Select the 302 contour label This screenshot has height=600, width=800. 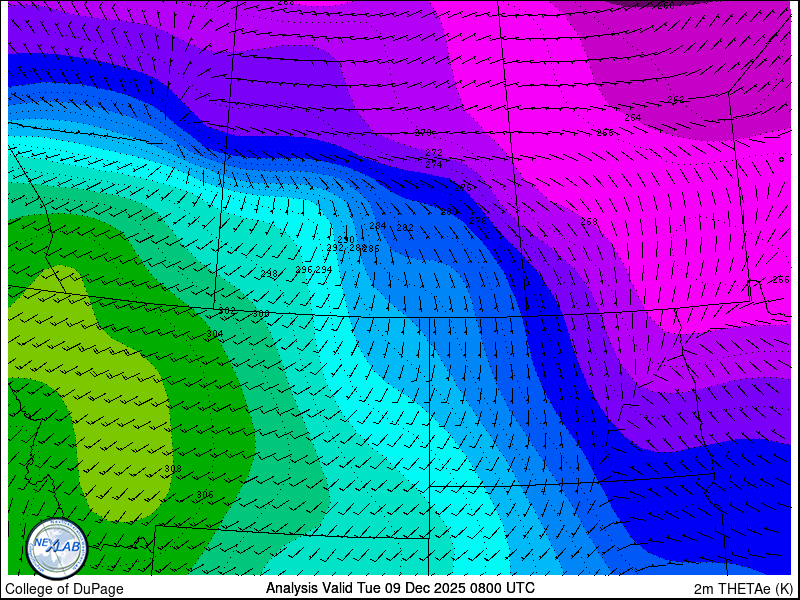pyautogui.click(x=227, y=311)
